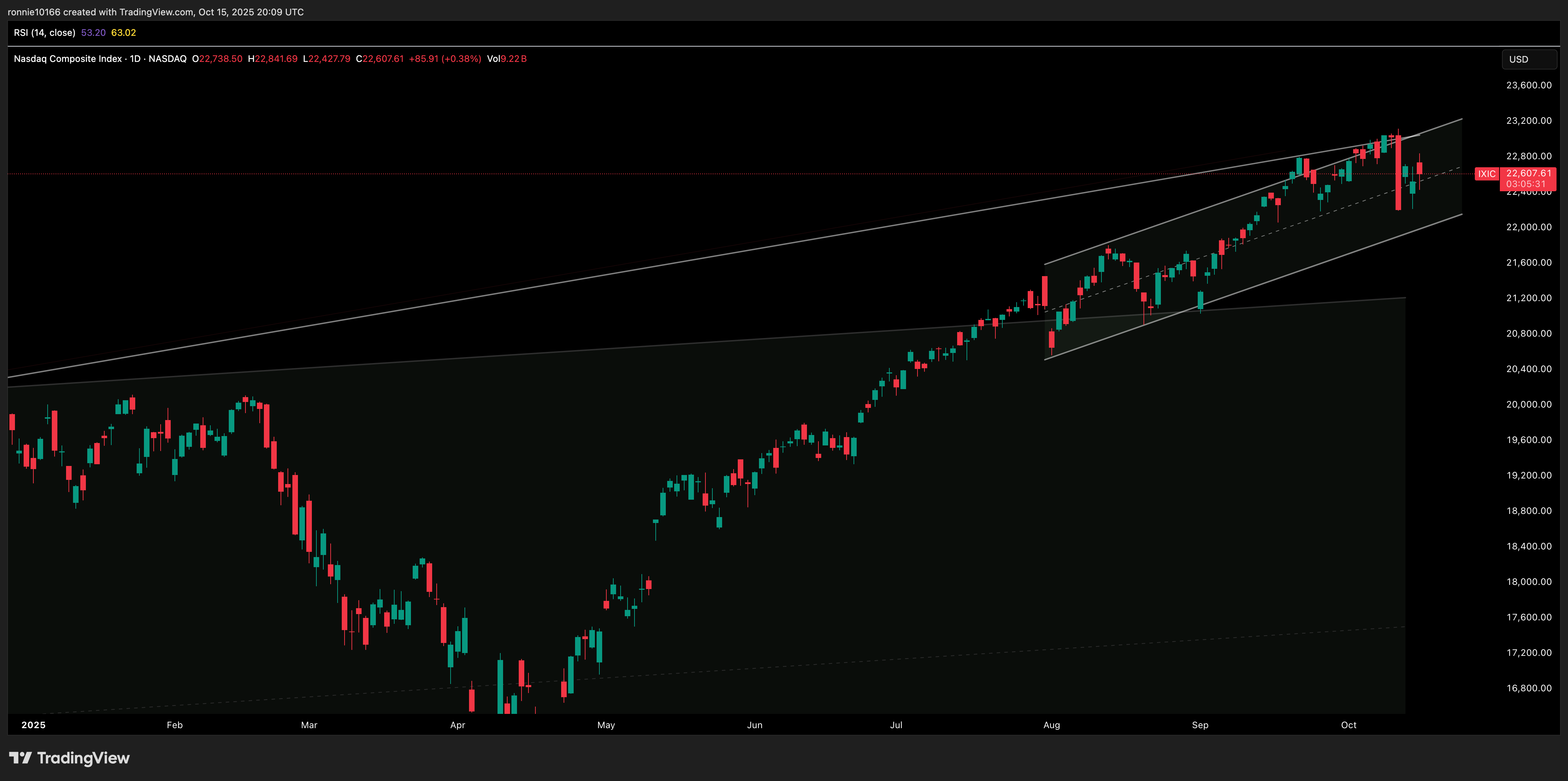Click the Oct label on time axis
The image size is (1568, 781).
(1348, 725)
